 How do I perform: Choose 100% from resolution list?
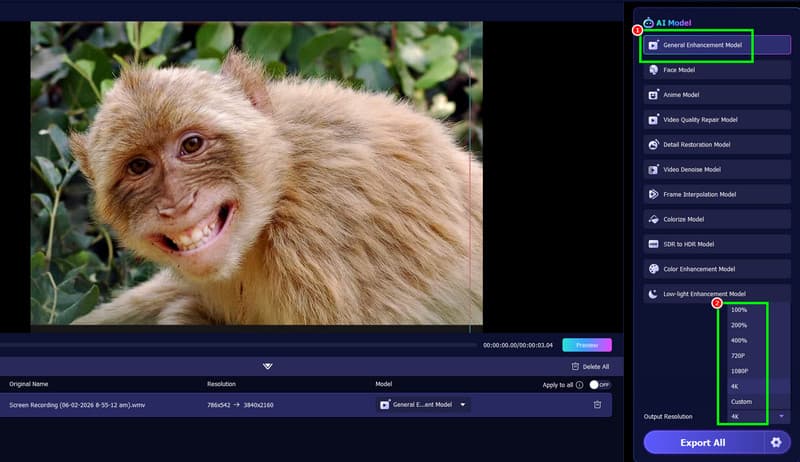click(739, 310)
